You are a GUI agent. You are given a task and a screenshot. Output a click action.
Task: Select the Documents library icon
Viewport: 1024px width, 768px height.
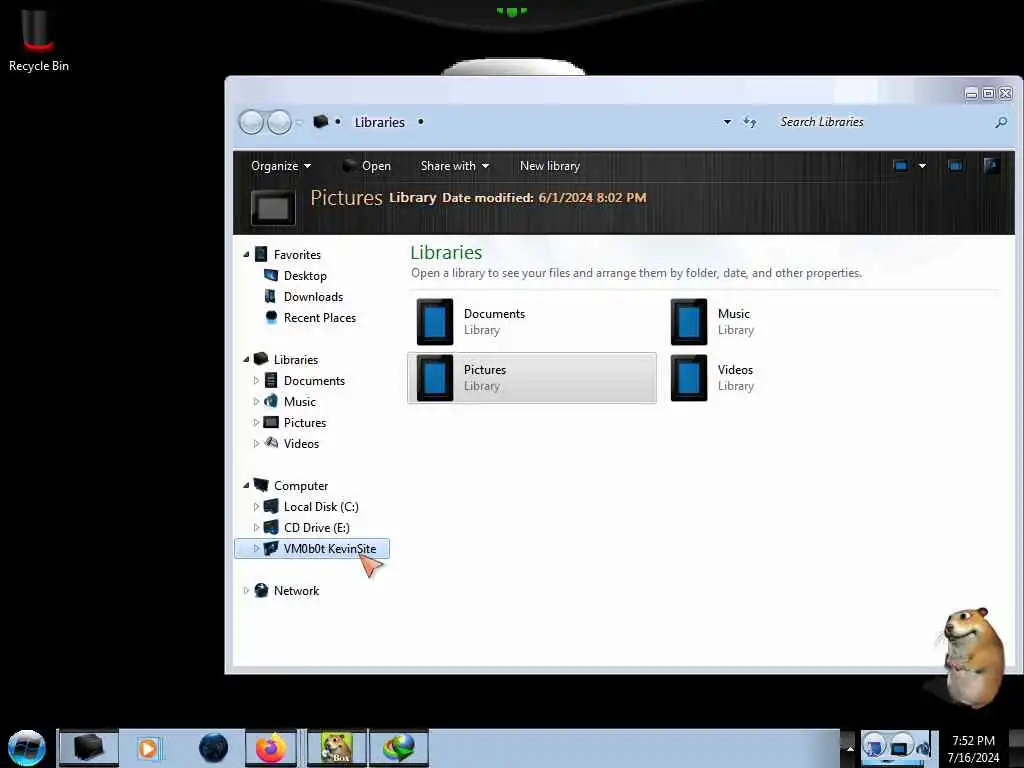(435, 322)
